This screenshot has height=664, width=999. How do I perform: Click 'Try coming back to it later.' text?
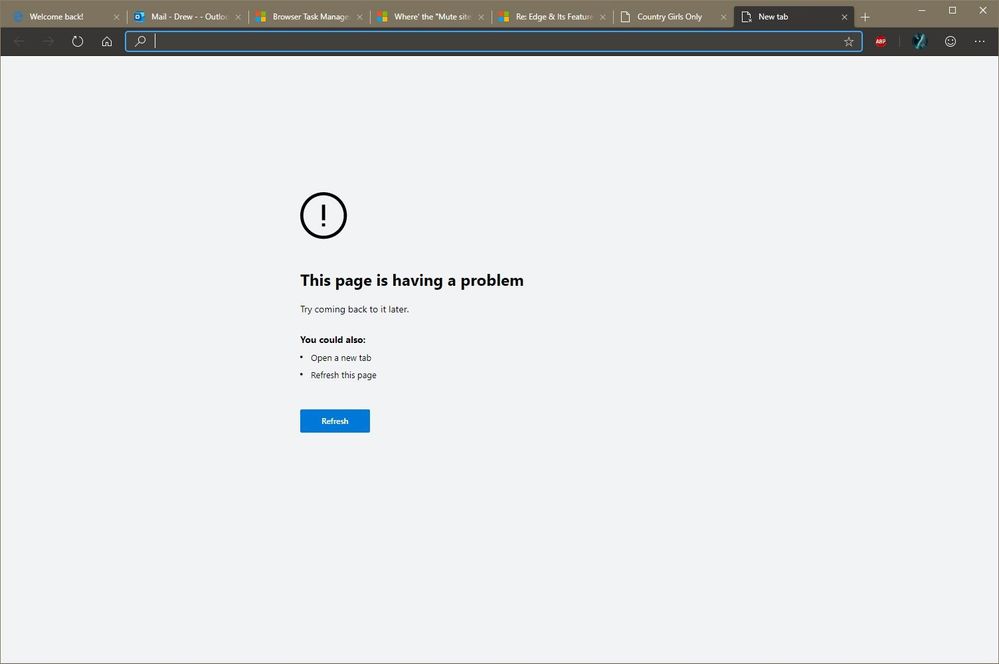[354, 309]
